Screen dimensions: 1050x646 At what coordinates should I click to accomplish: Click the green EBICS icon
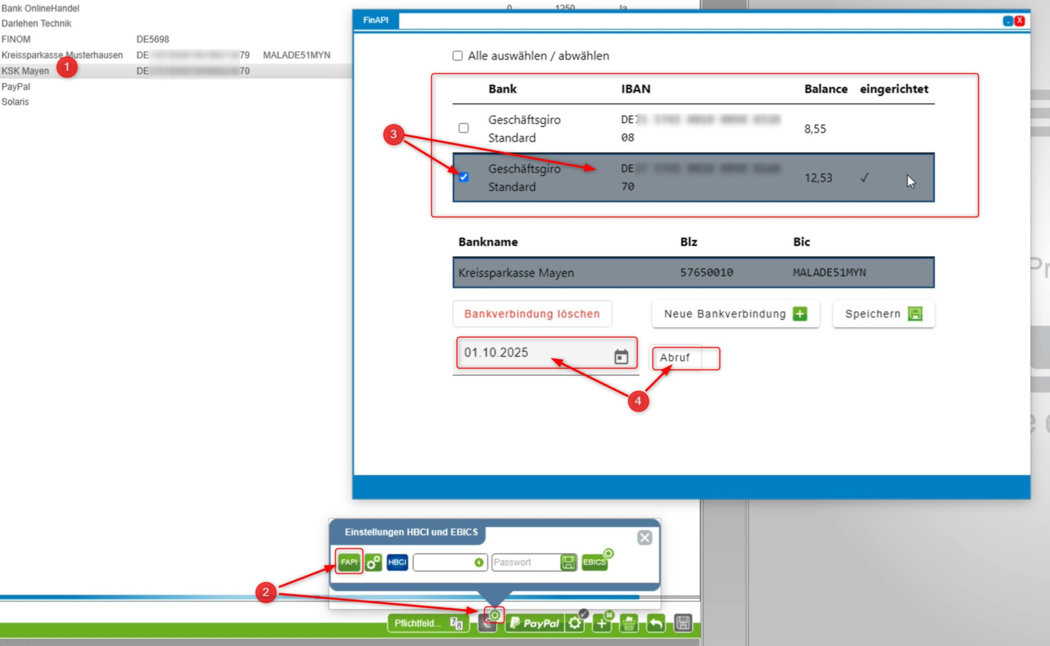point(595,562)
